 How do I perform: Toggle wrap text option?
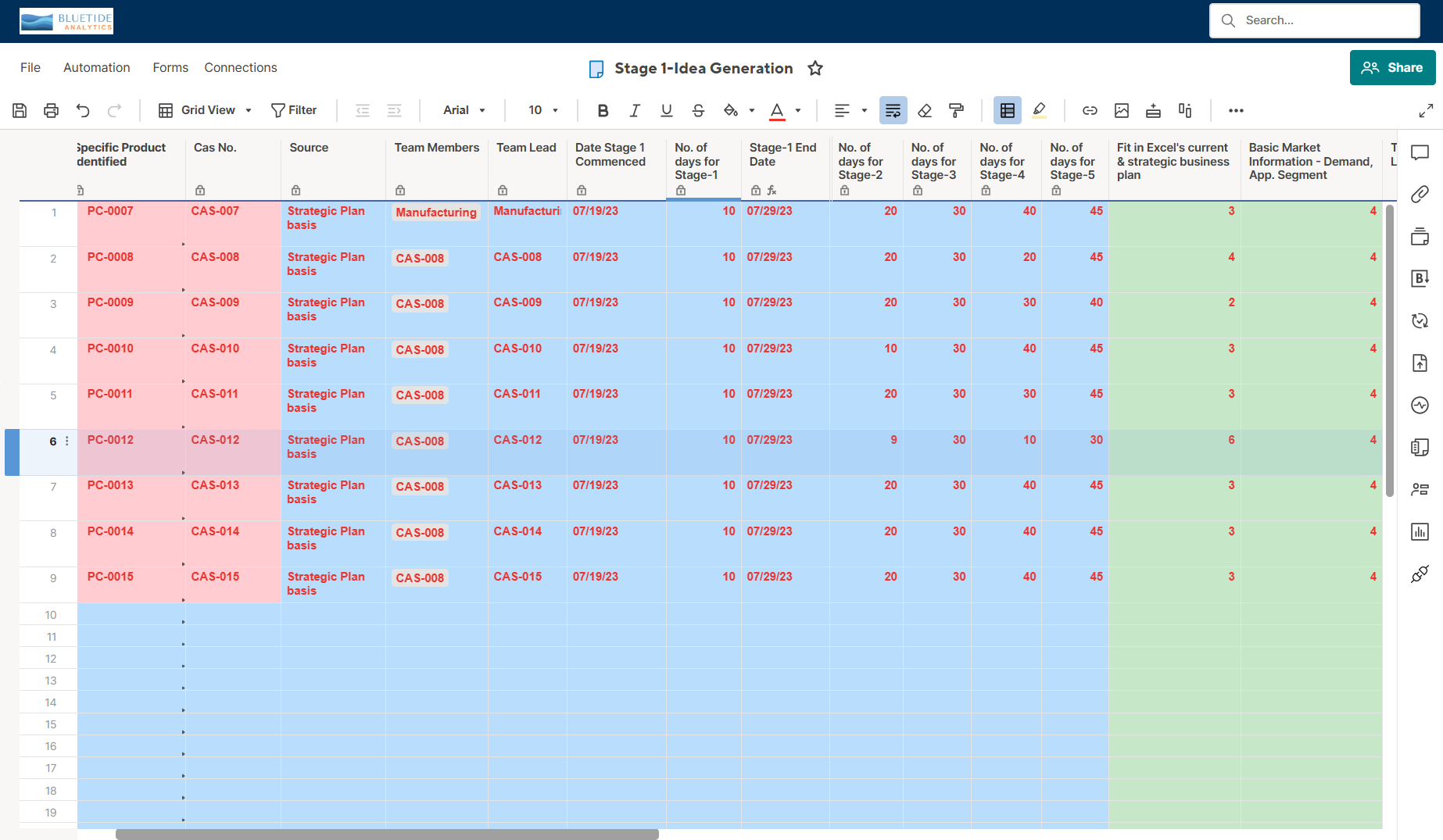[893, 110]
